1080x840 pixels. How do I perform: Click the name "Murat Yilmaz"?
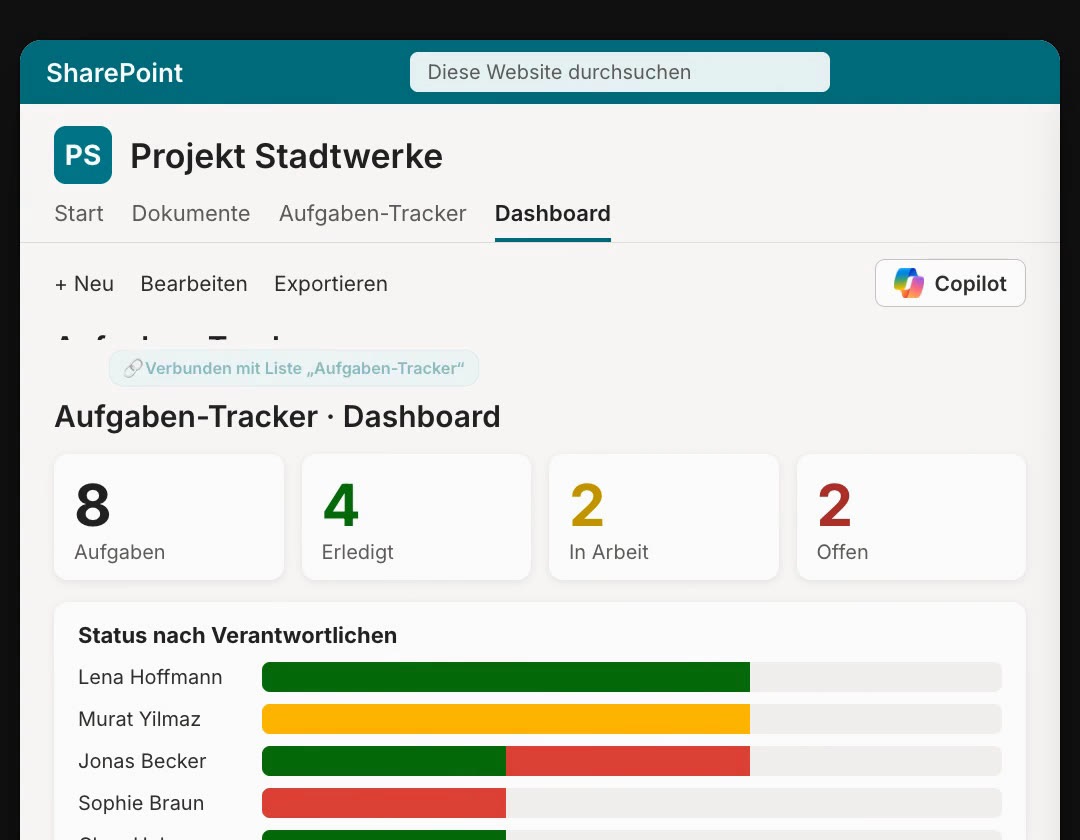pyautogui.click(x=139, y=719)
